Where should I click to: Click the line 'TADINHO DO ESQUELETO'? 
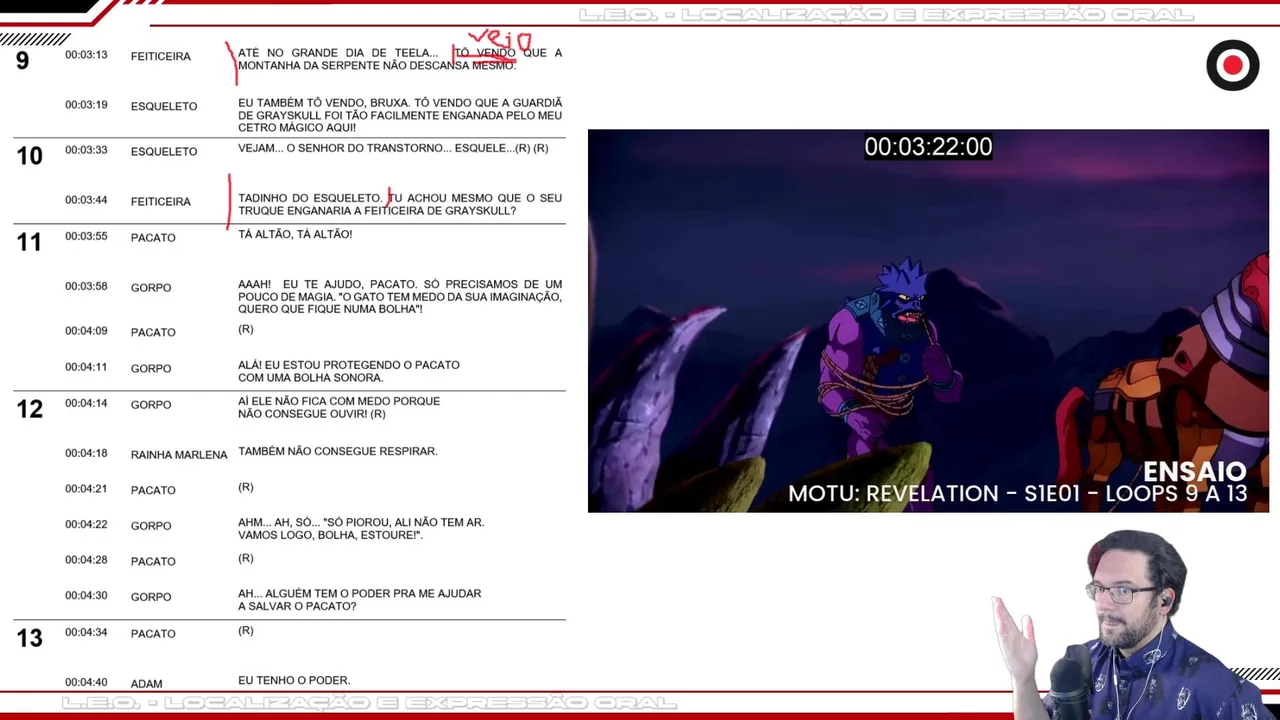point(400,204)
